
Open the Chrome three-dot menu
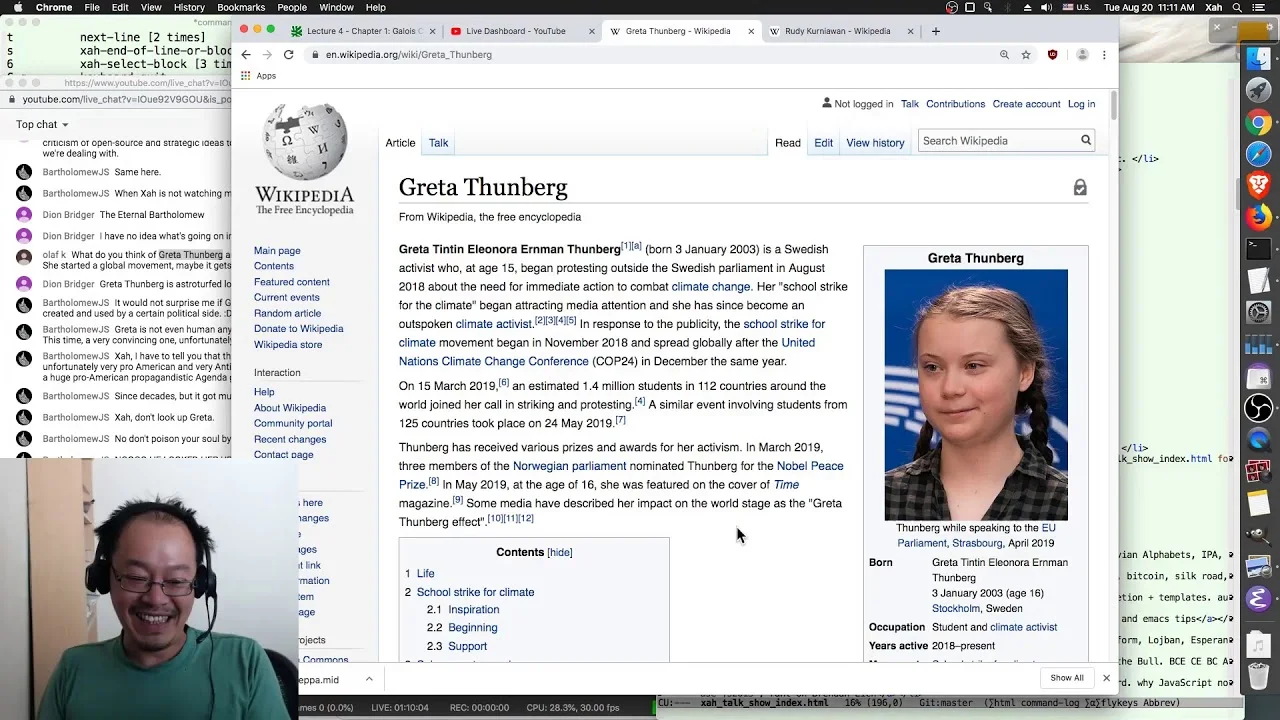click(x=1105, y=55)
